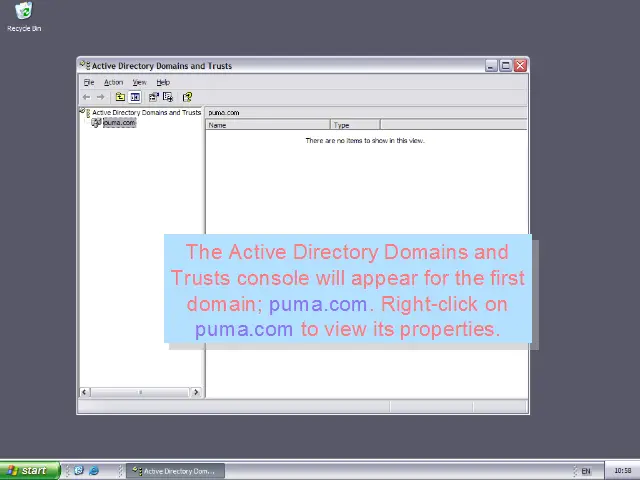Screen dimensions: 640x480
Task: Close the Active Directory Domains and Trusts window
Action: point(520,66)
